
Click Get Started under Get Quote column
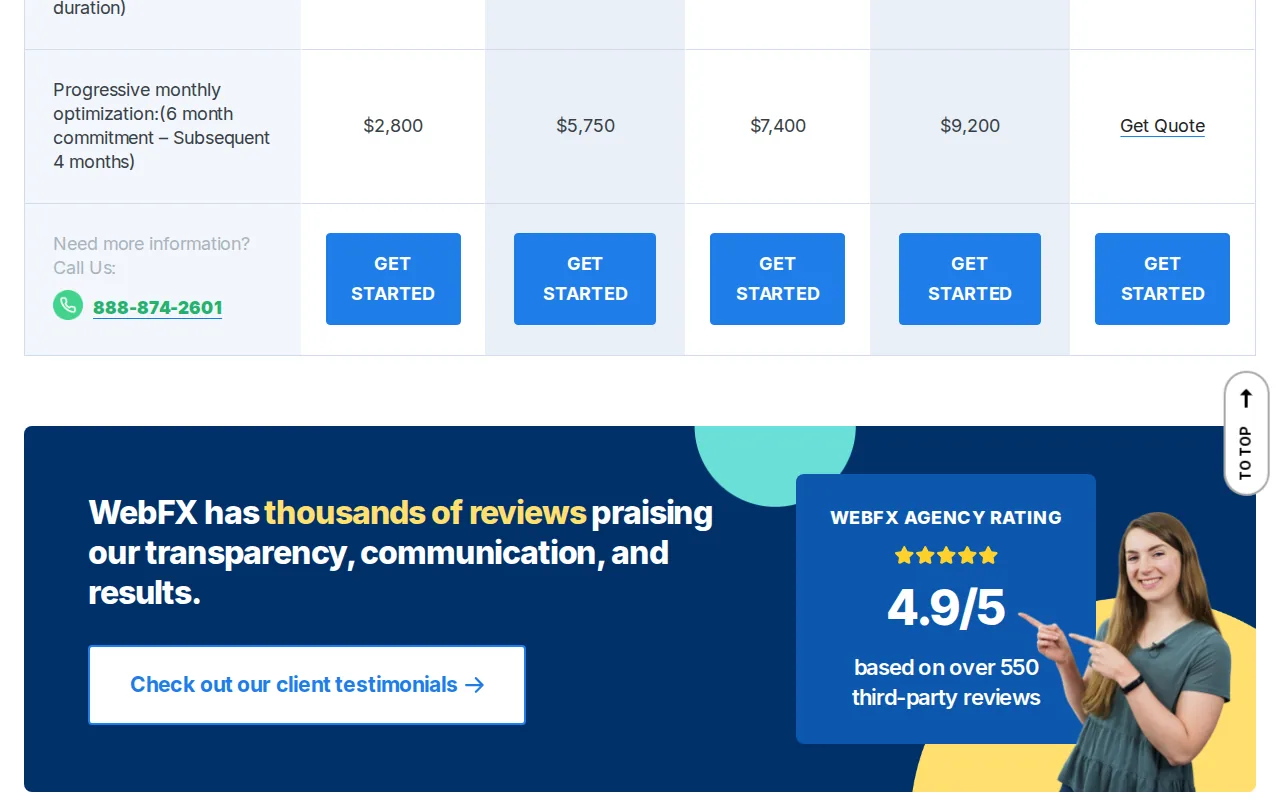(x=1162, y=279)
